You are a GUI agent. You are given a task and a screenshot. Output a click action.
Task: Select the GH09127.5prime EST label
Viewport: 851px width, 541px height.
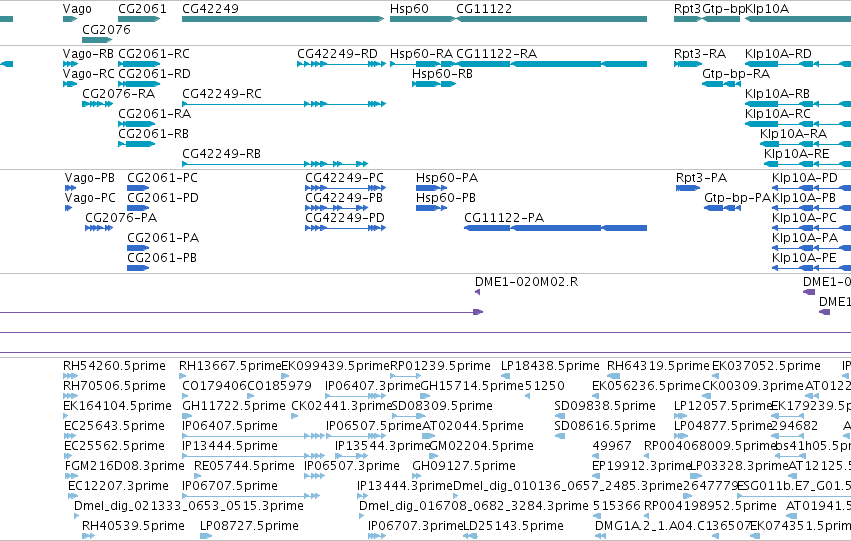click(464, 466)
